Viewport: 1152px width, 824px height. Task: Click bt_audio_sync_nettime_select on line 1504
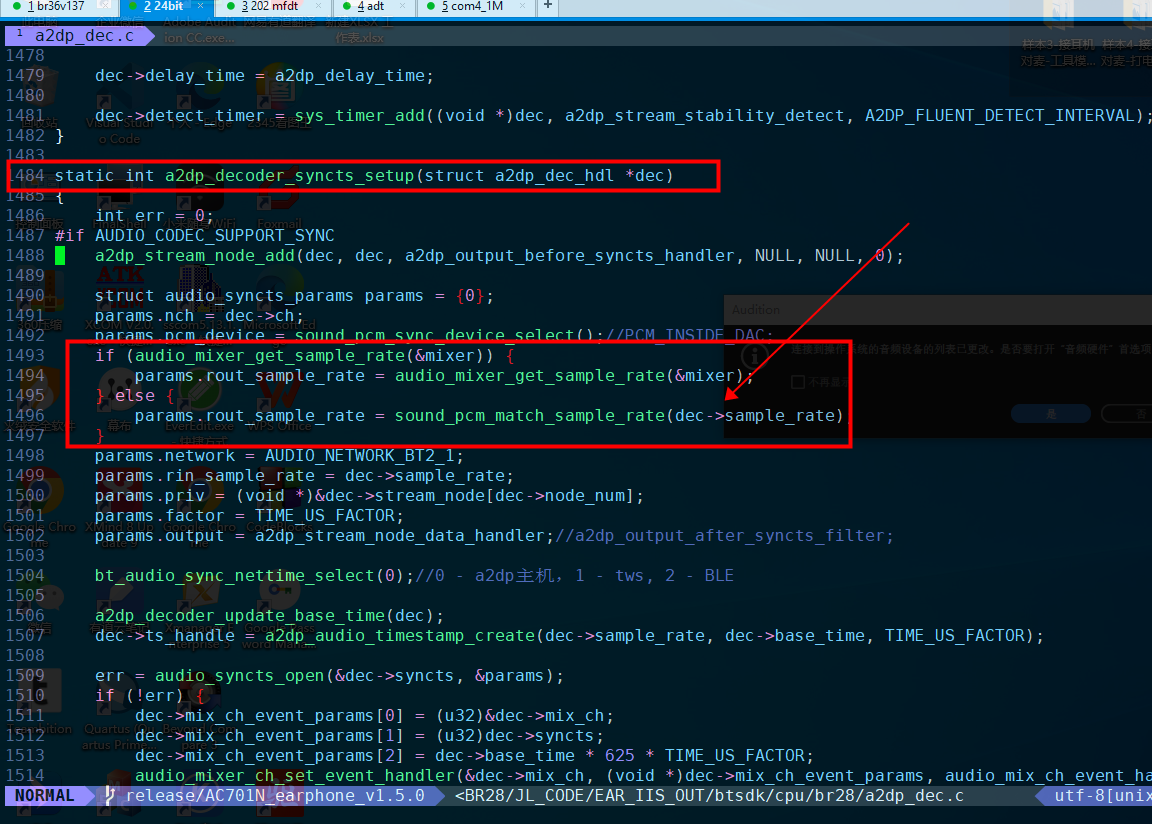point(234,576)
